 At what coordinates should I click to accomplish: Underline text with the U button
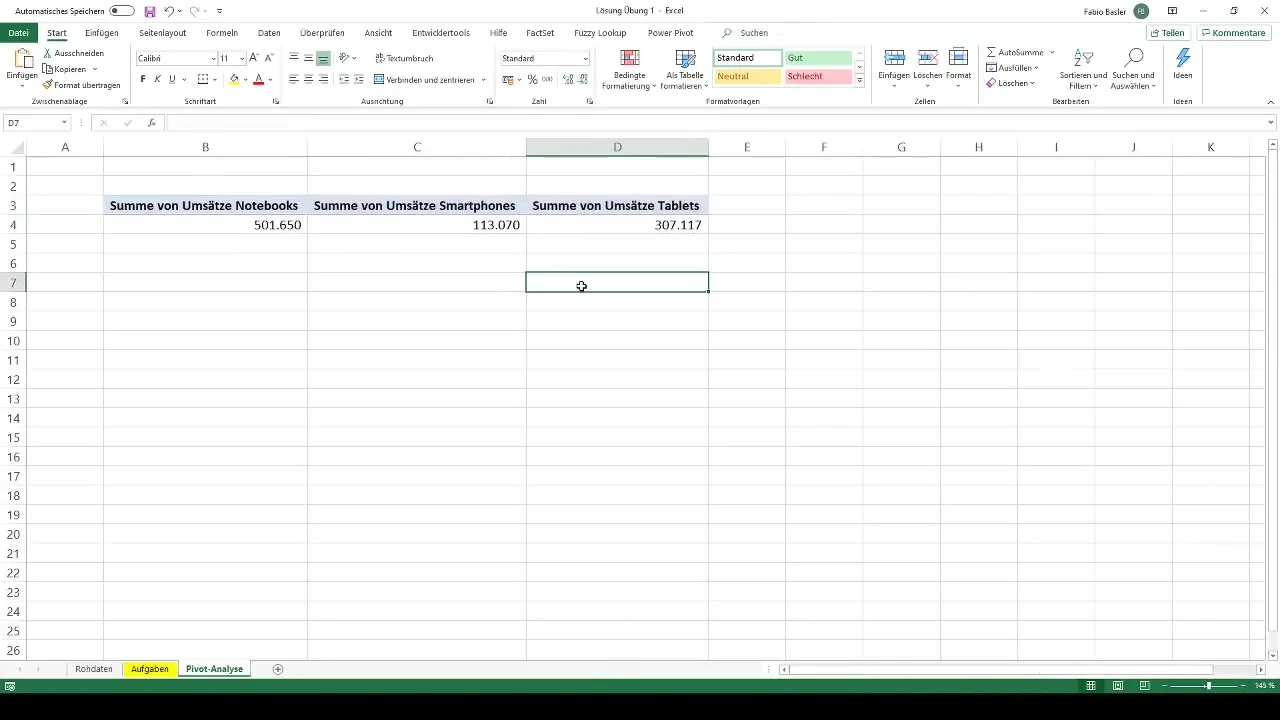coord(172,79)
